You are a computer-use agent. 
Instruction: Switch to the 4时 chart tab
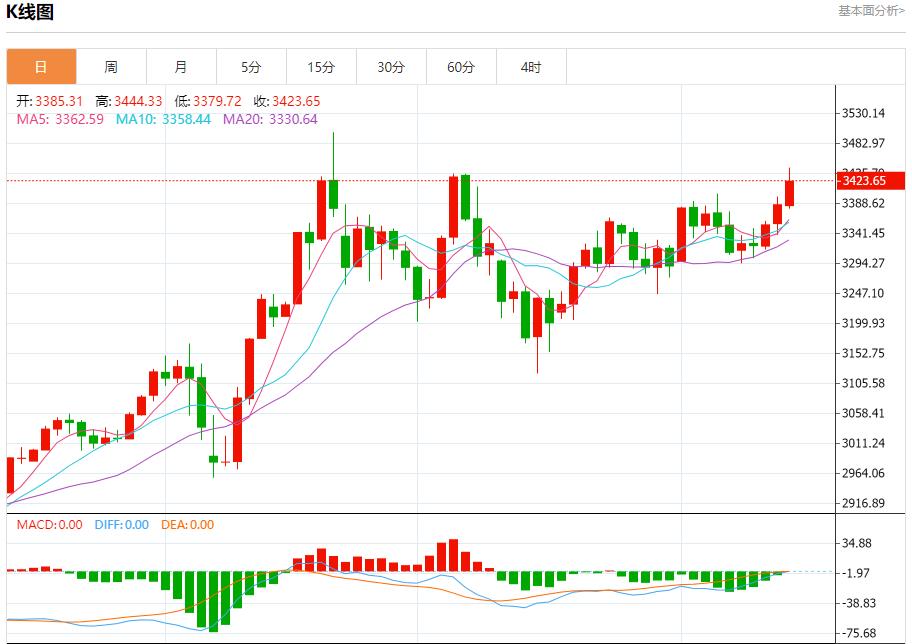(x=531, y=67)
